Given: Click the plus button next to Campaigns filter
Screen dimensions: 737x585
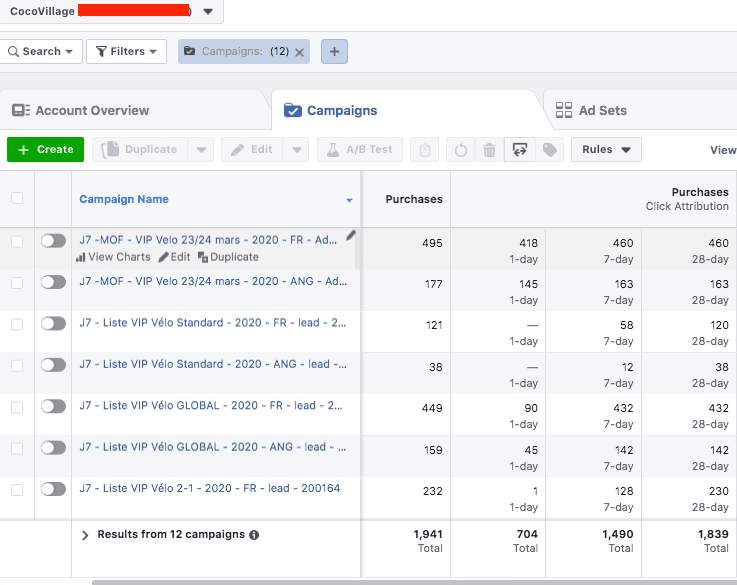Looking at the screenshot, I should (x=334, y=51).
